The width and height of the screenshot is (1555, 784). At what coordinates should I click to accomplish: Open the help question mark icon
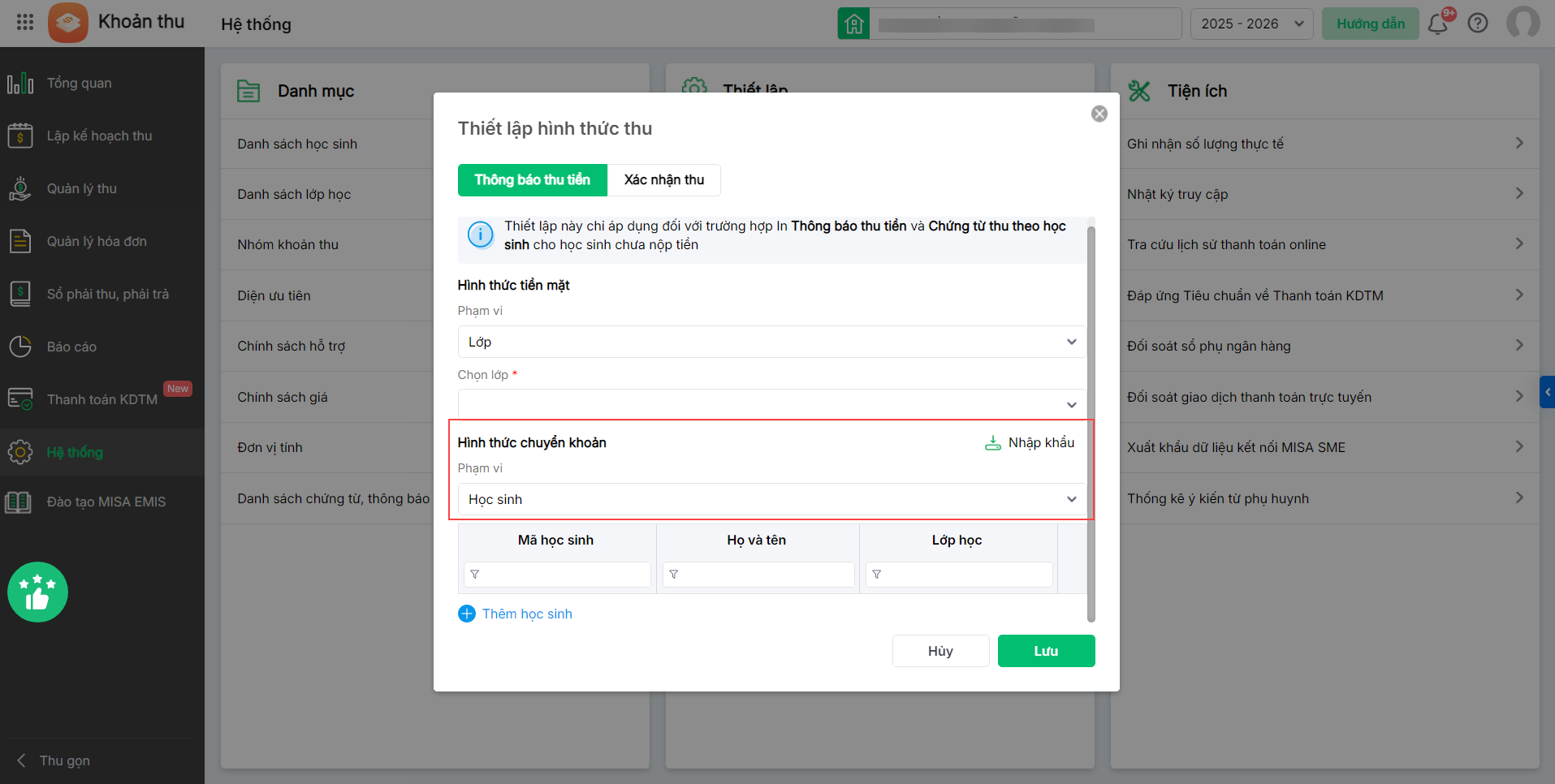1478,24
